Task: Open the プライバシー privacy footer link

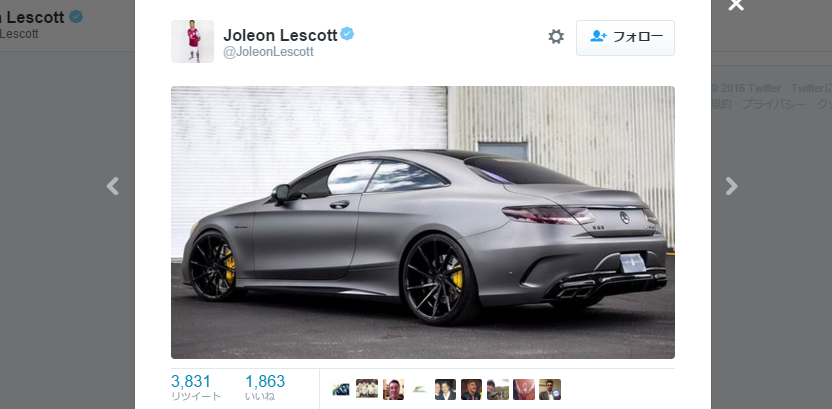Action: click(x=773, y=104)
